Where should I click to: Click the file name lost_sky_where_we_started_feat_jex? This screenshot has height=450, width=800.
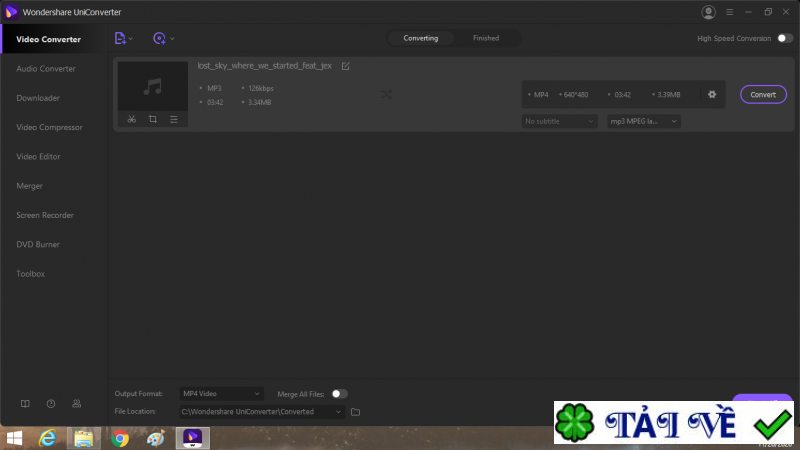(x=264, y=66)
